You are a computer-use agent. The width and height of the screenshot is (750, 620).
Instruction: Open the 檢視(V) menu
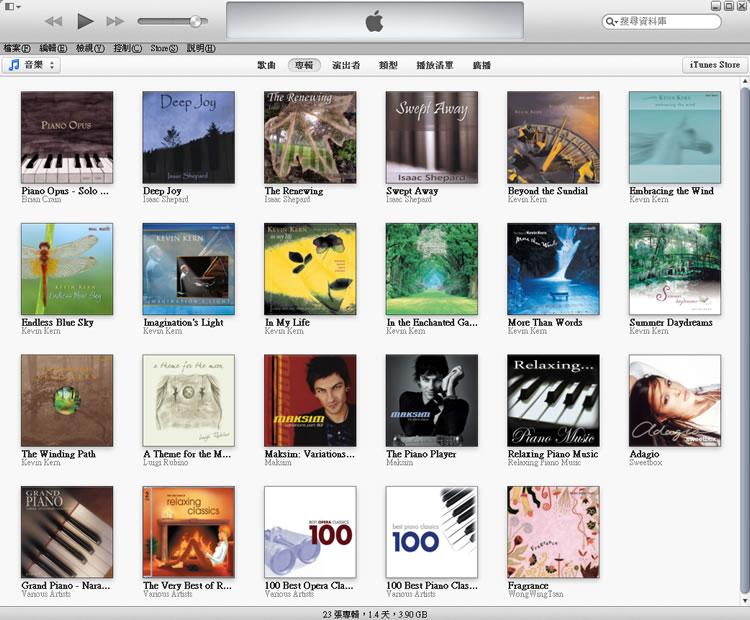[90, 48]
